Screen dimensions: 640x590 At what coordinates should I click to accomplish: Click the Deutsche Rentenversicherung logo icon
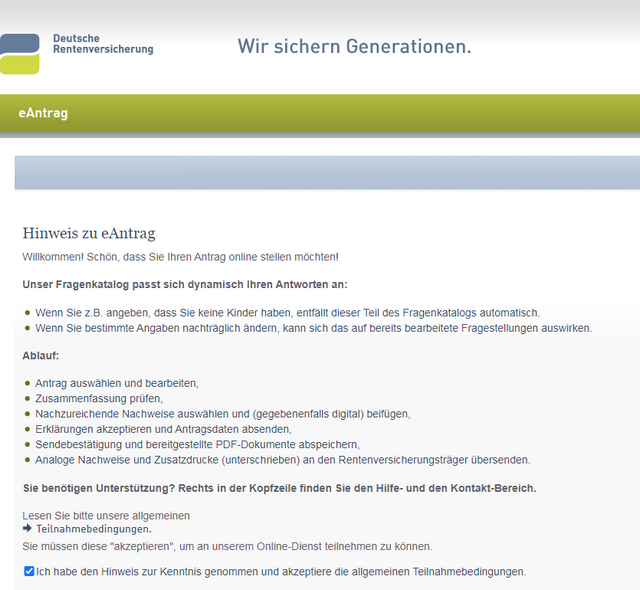click(x=20, y=53)
